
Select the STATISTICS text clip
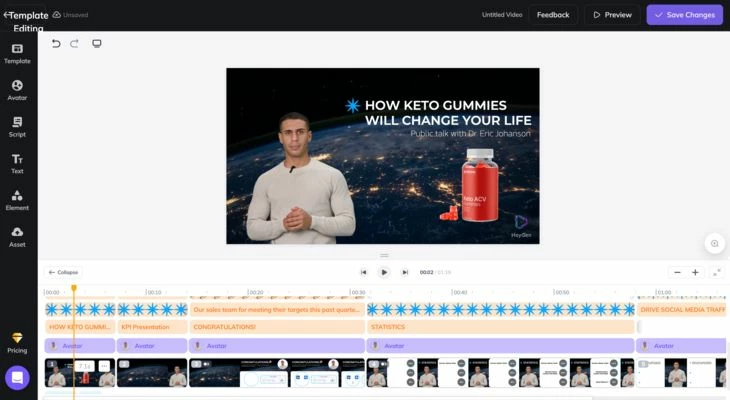500,327
